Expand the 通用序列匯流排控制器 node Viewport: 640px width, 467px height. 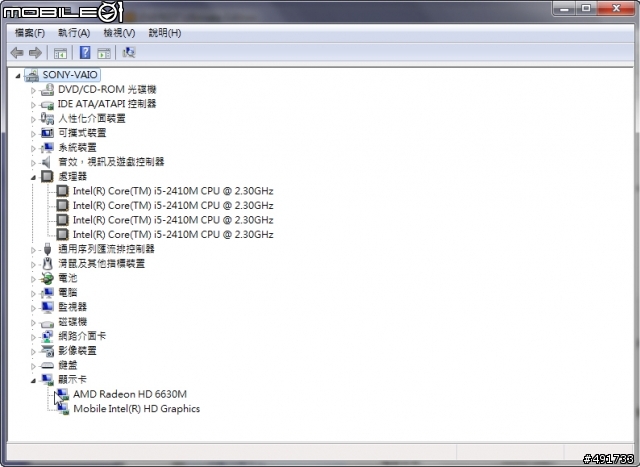[x=33, y=250]
